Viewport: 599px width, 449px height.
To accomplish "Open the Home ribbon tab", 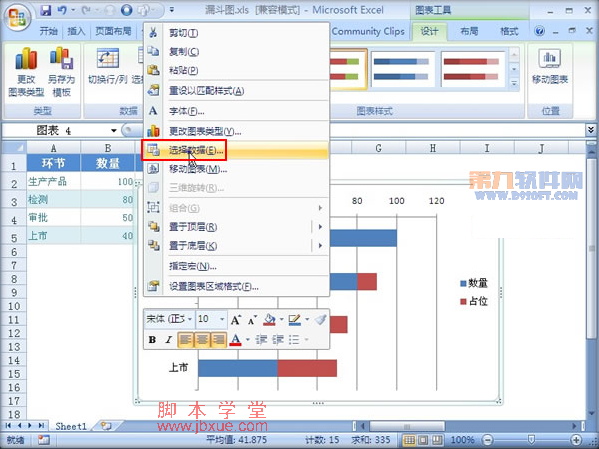I will [49, 31].
